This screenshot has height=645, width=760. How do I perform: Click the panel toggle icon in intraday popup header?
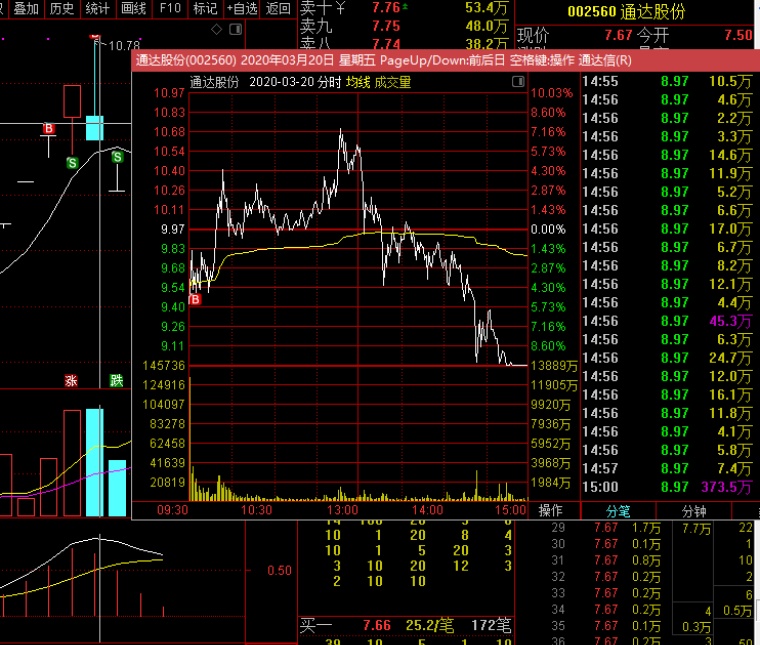tap(518, 81)
